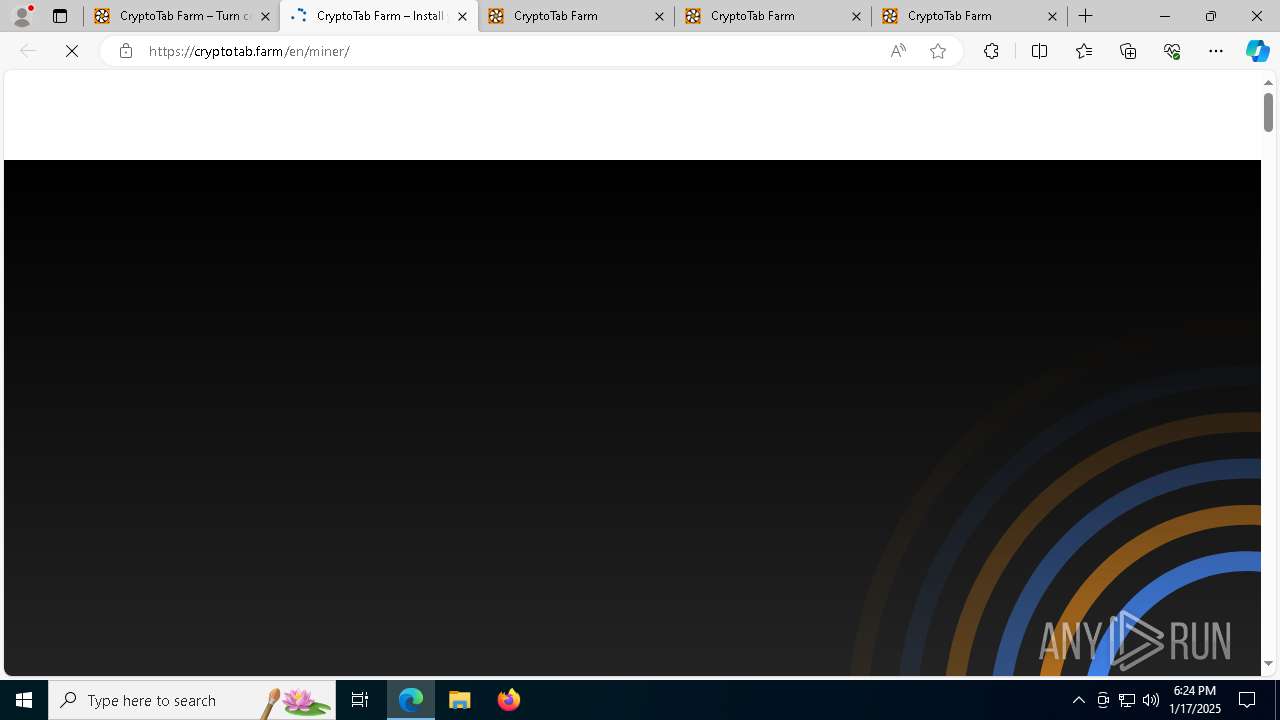
Task: Open the Copilot sidebar
Action: click(x=1258, y=51)
